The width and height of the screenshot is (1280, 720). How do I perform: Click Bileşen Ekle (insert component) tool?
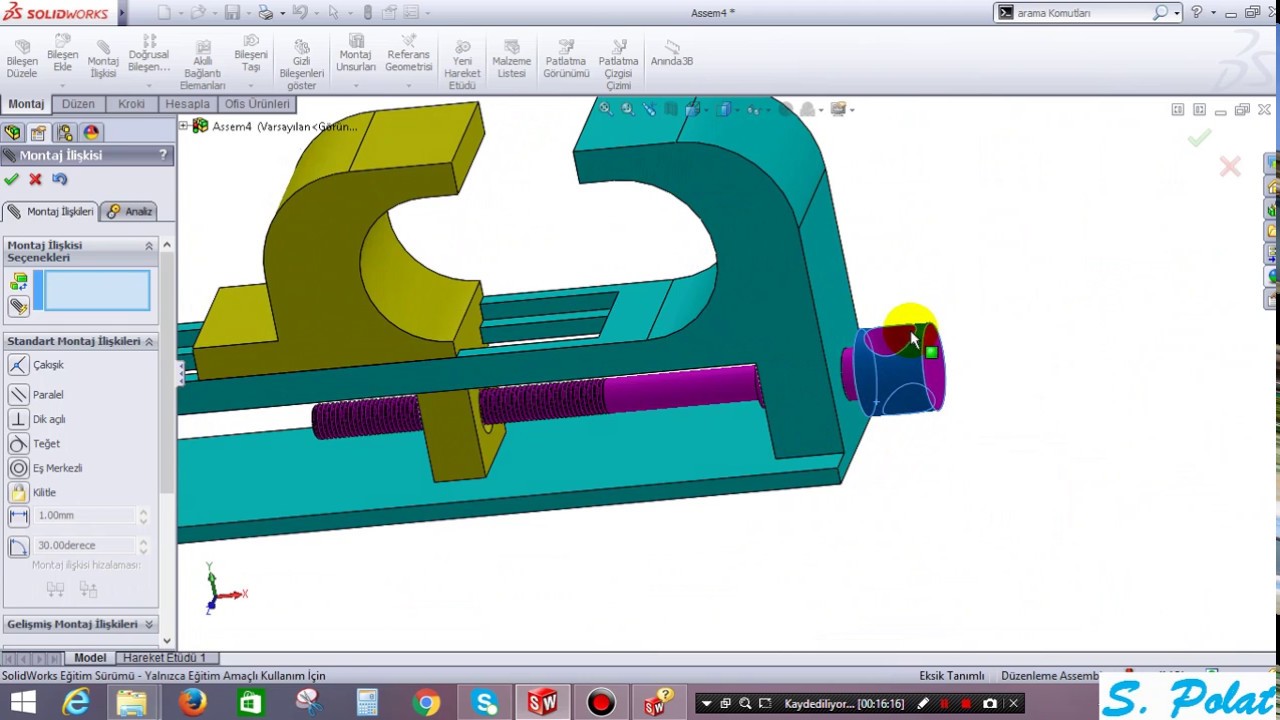62,54
